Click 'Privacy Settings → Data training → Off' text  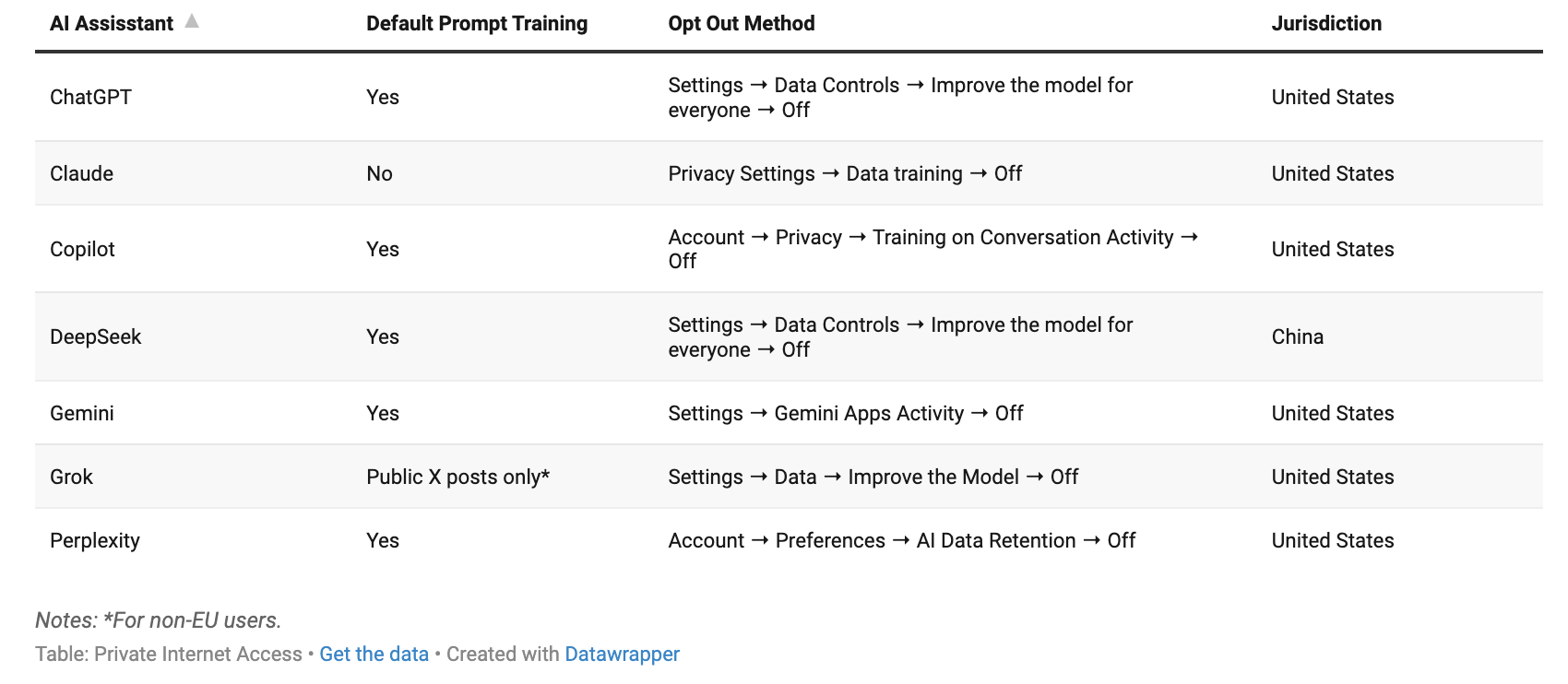[x=845, y=173]
